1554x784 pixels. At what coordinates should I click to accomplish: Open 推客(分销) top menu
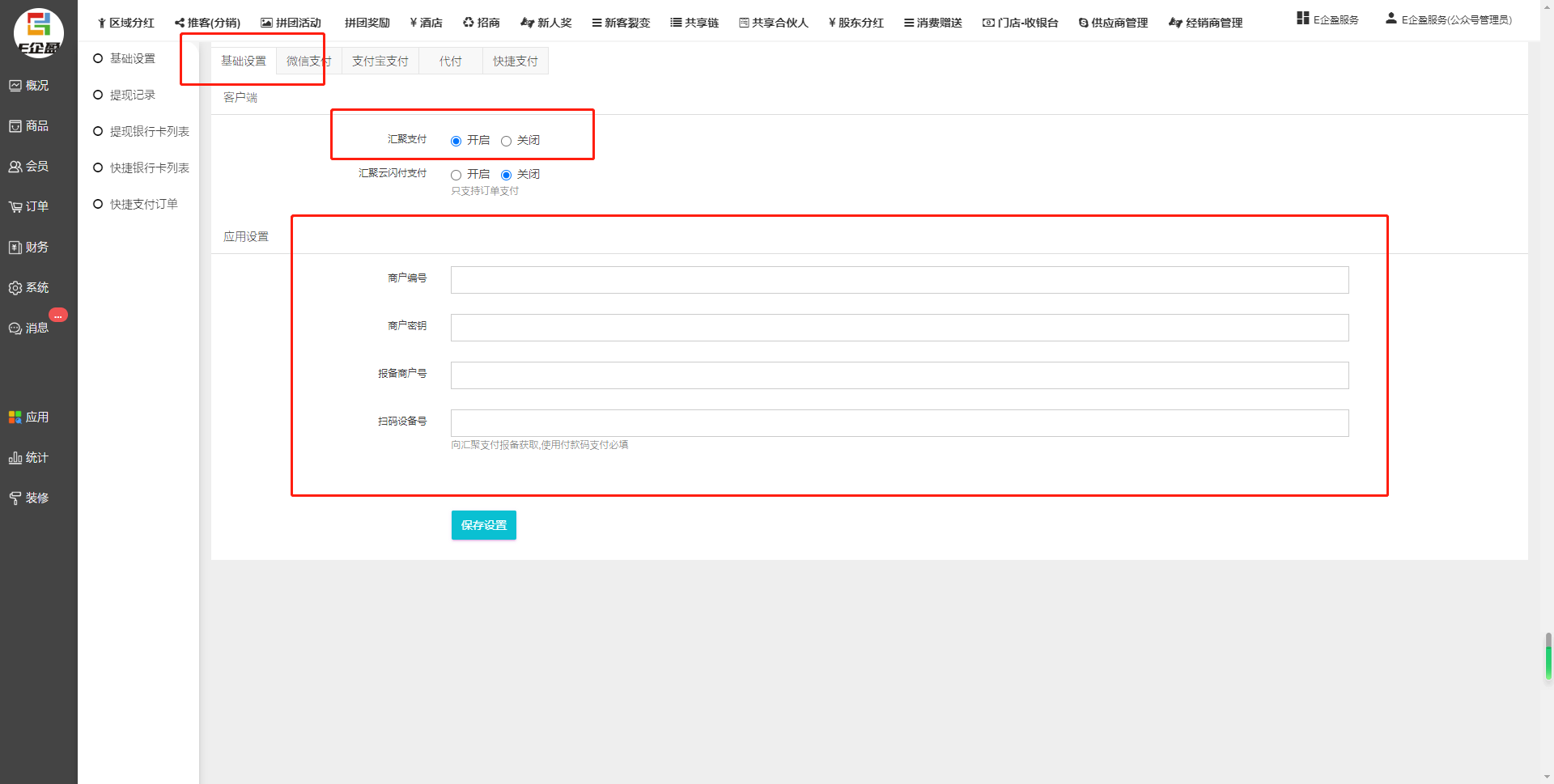(208, 23)
